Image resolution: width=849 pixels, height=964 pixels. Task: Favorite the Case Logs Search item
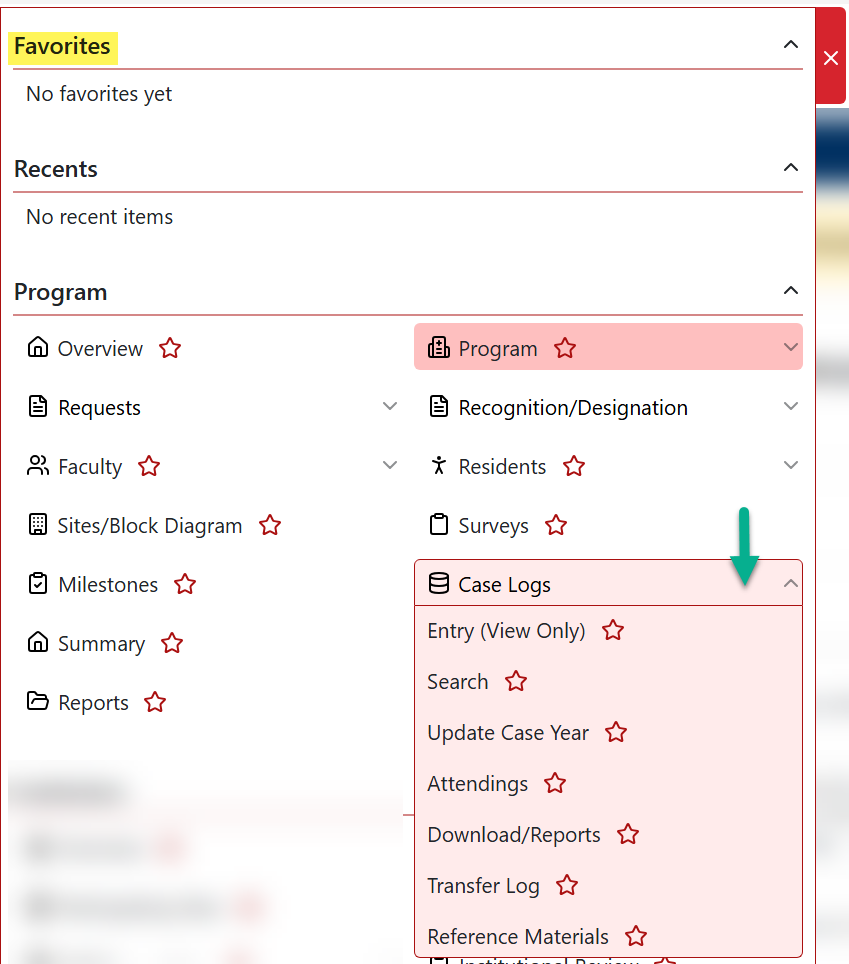click(x=516, y=681)
